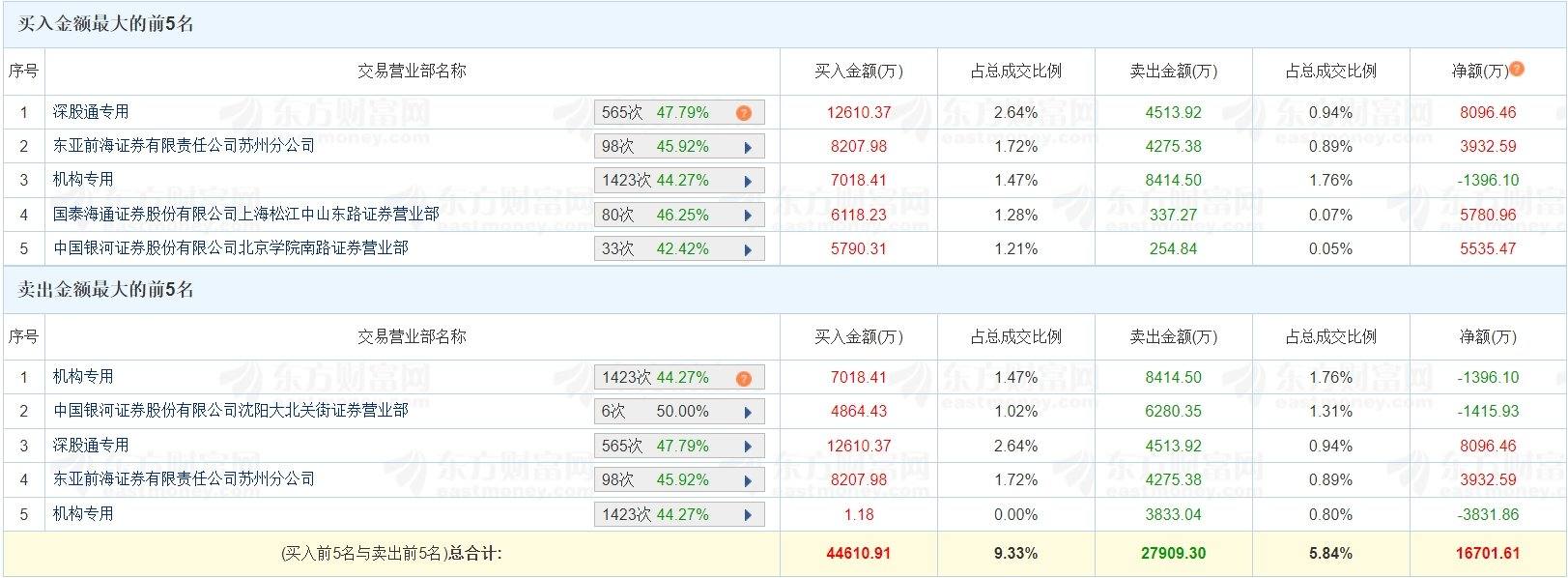Click the orange question icon on 深股通专用 buy row

(x=742, y=112)
